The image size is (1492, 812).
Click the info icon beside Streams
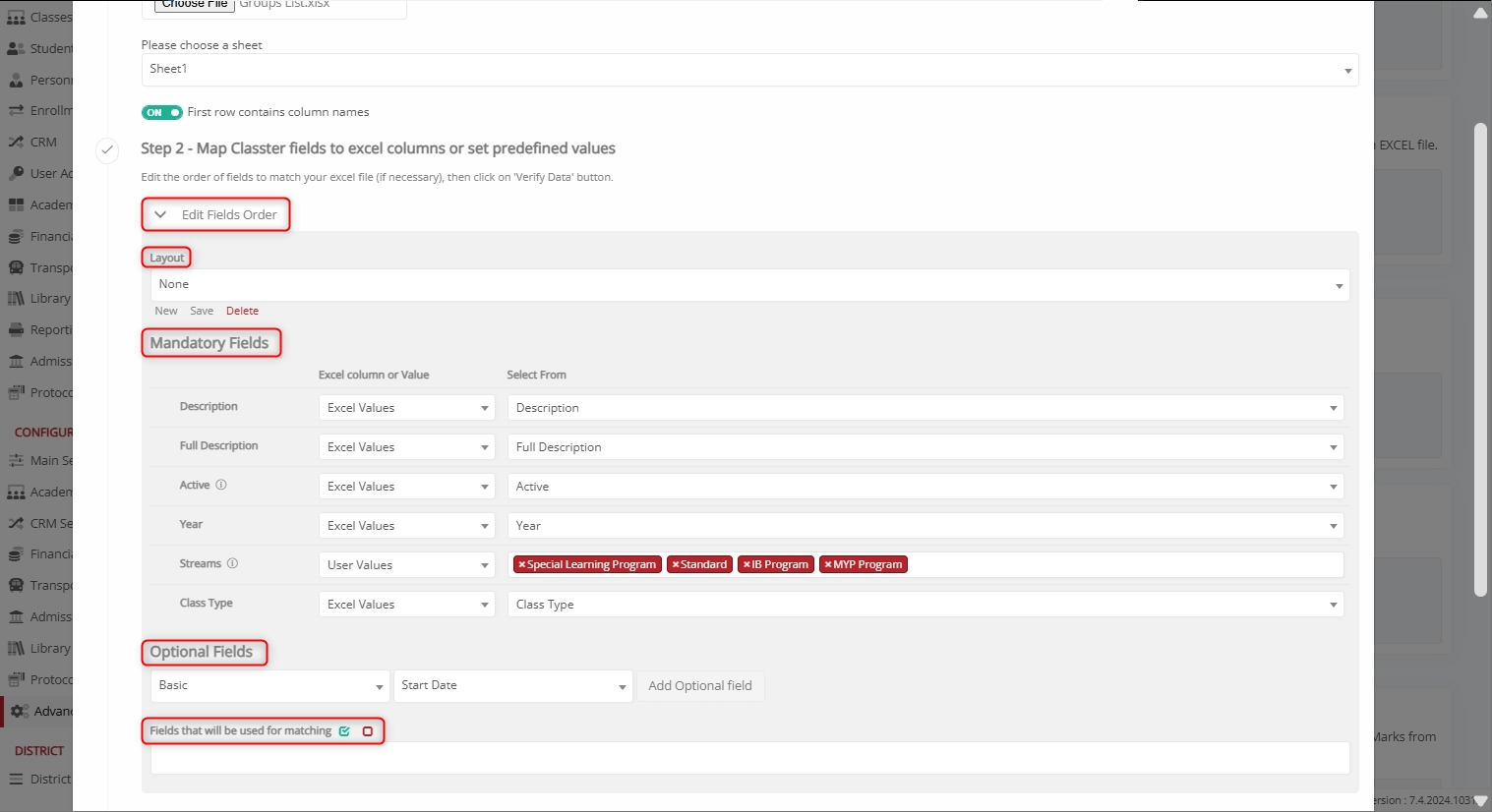click(233, 564)
